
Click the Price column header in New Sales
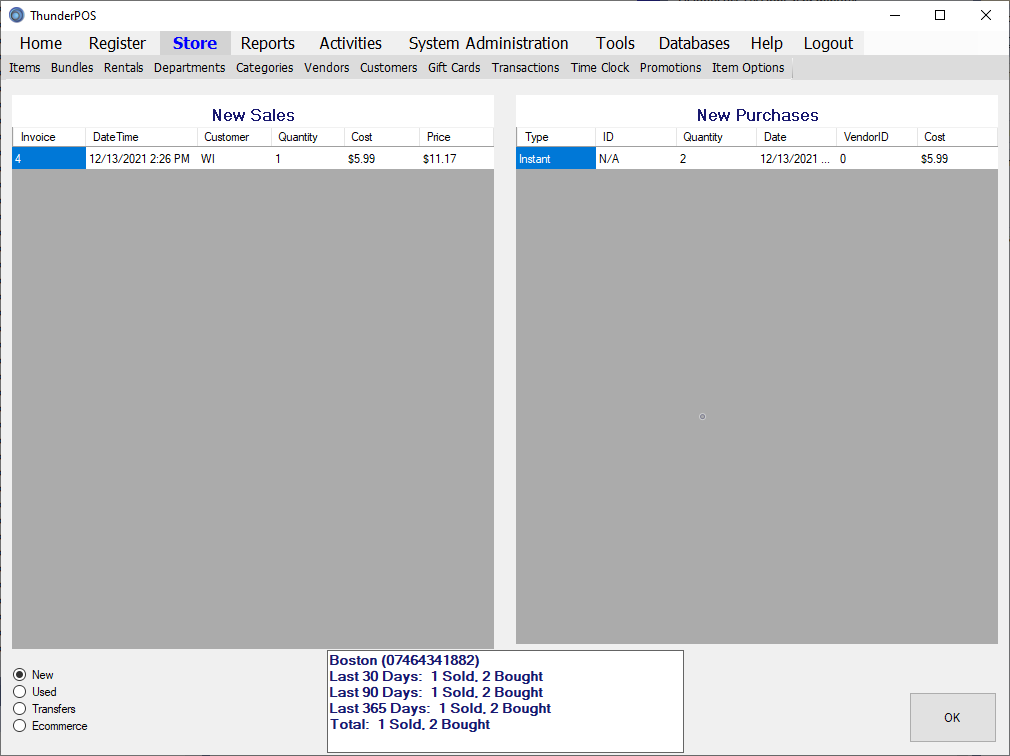click(455, 137)
